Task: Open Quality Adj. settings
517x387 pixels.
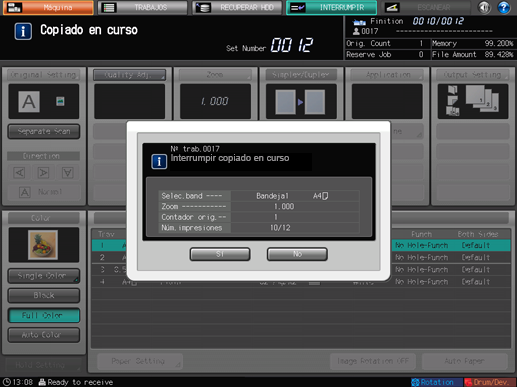Action: 129,75
